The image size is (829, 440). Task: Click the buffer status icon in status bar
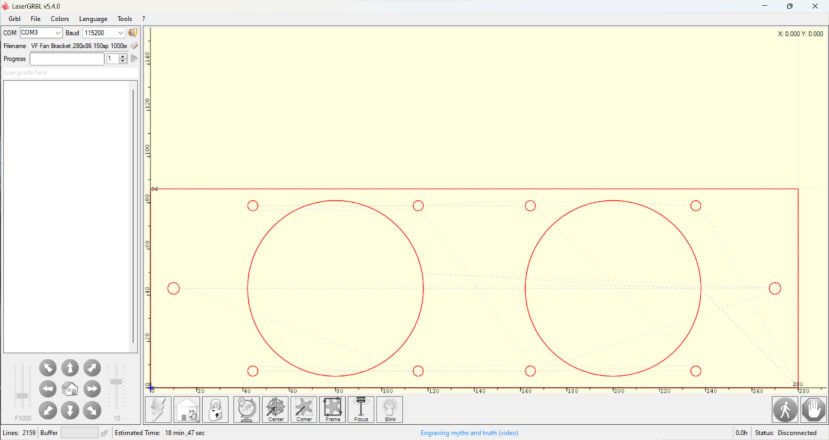[x=105, y=433]
